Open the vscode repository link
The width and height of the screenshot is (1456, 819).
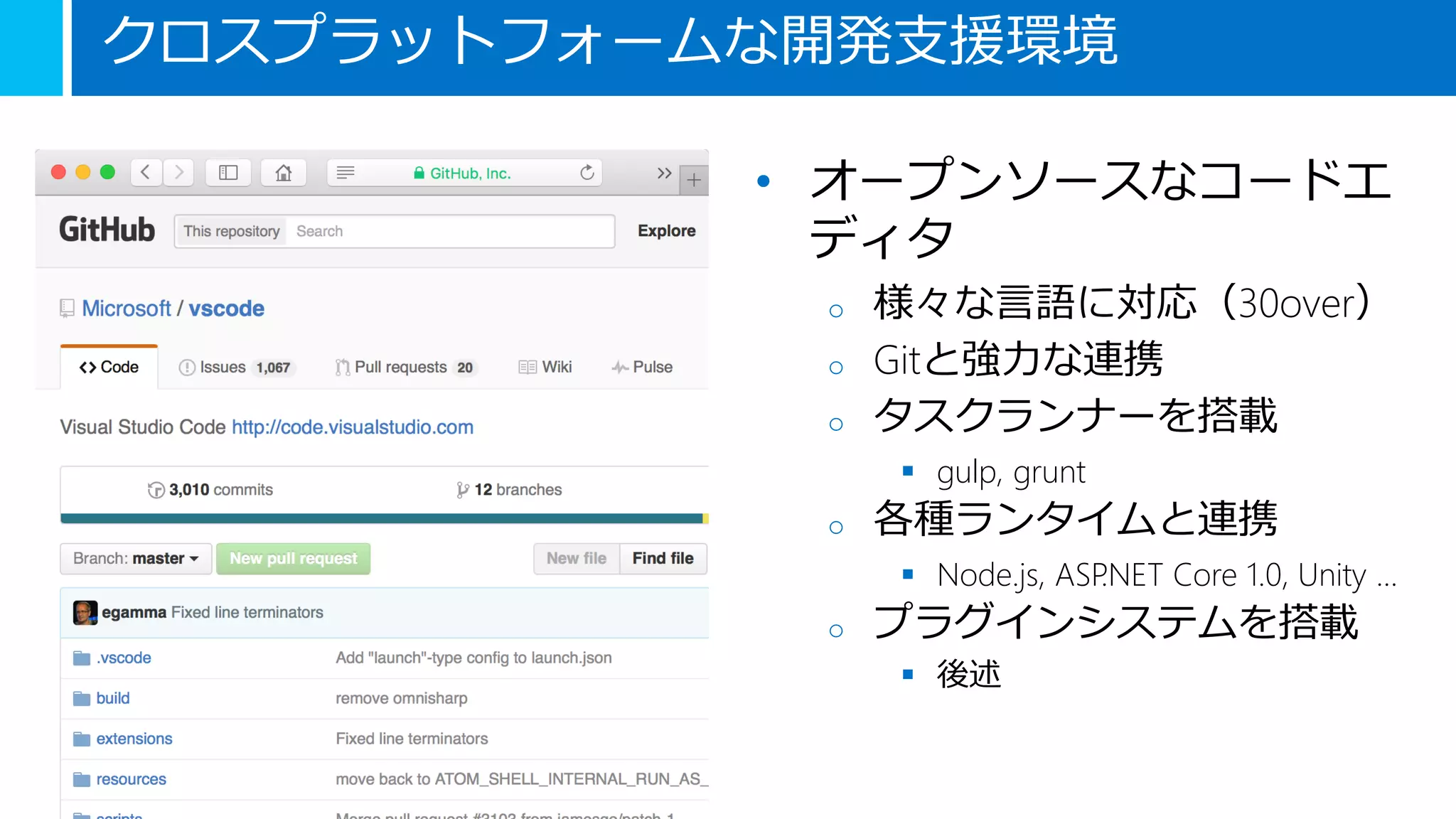[226, 309]
